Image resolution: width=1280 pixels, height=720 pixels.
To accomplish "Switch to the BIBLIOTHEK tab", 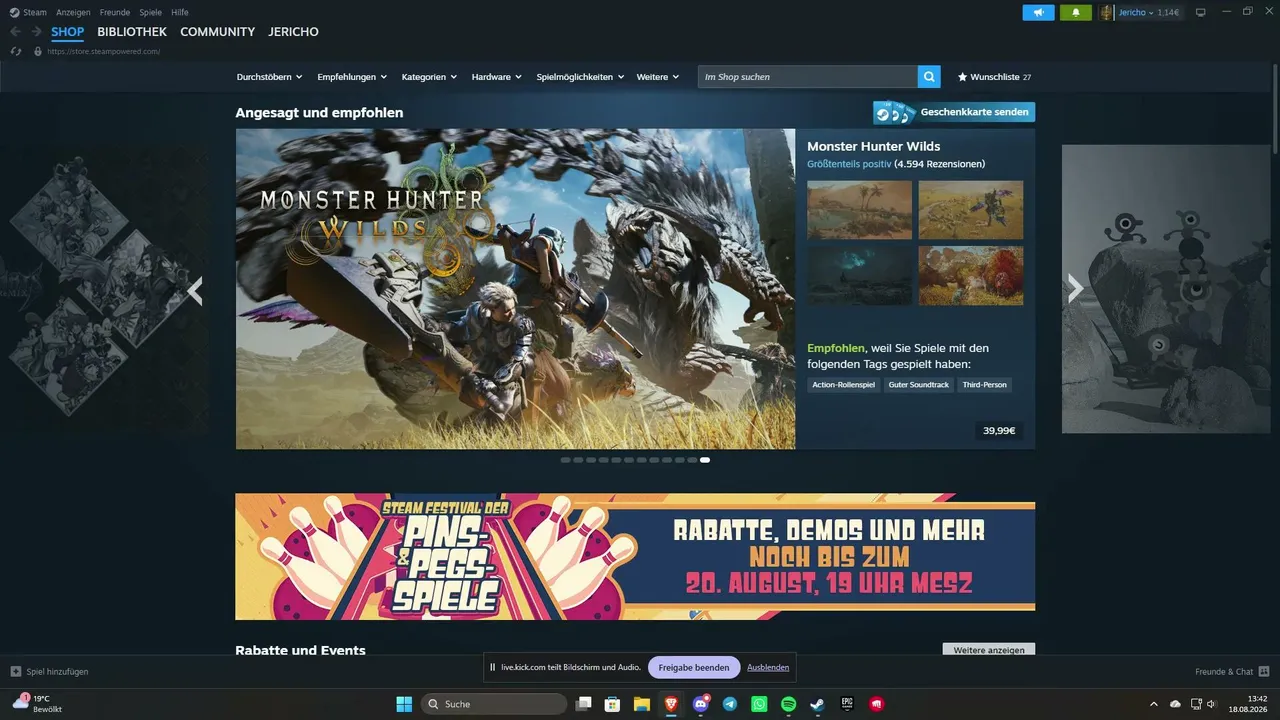I will pos(132,32).
